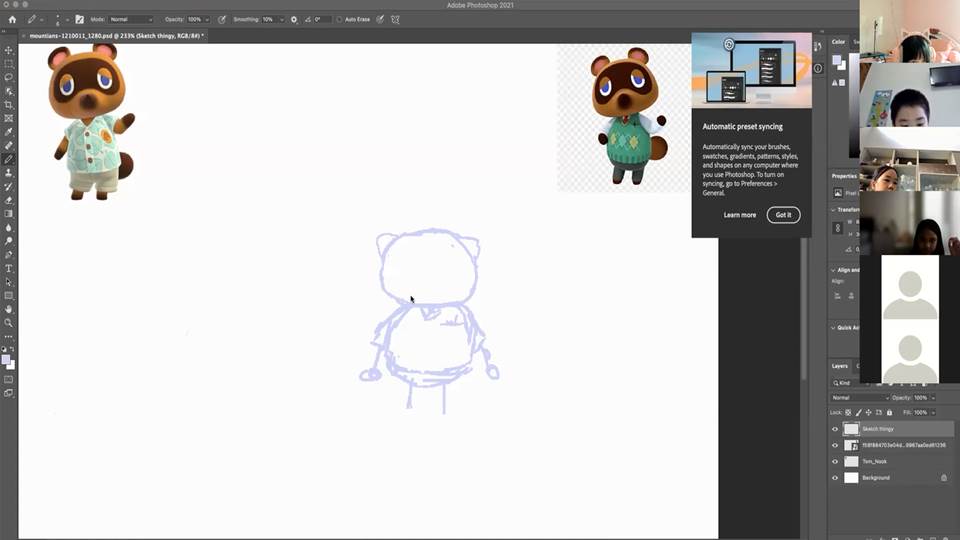Viewport: 960px width, 540px height.
Task: Toggle Quick Mask mode
Action: [9, 380]
